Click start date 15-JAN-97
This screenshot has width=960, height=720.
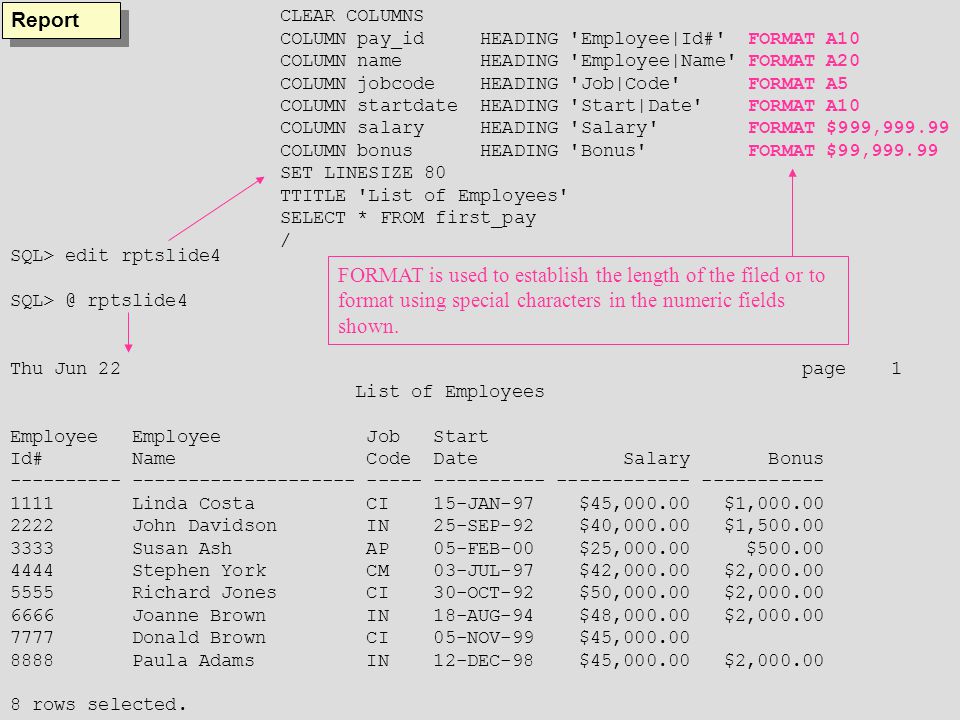coord(483,503)
